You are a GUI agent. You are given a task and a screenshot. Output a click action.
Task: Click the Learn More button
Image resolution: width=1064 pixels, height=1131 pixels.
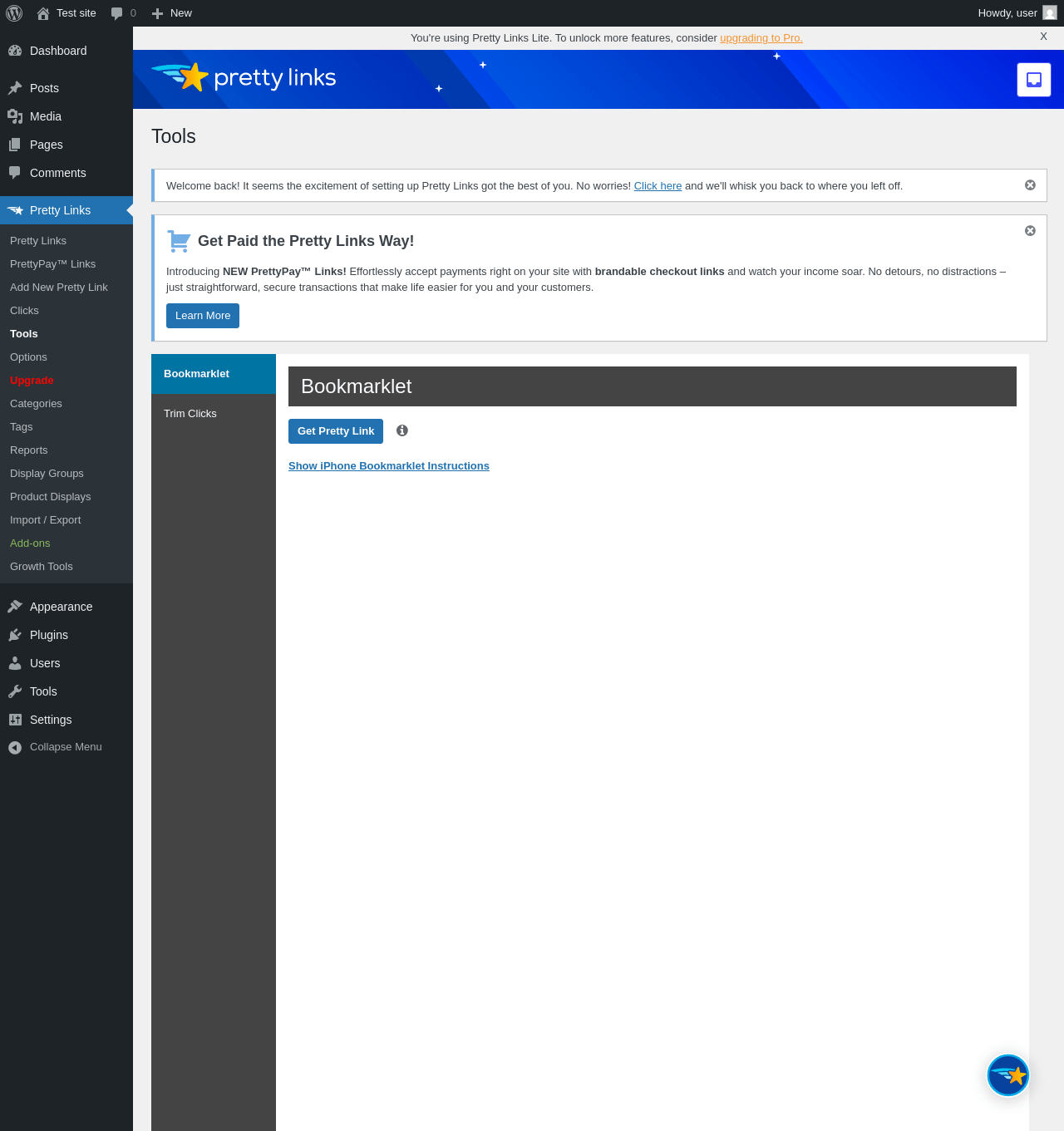coord(203,316)
